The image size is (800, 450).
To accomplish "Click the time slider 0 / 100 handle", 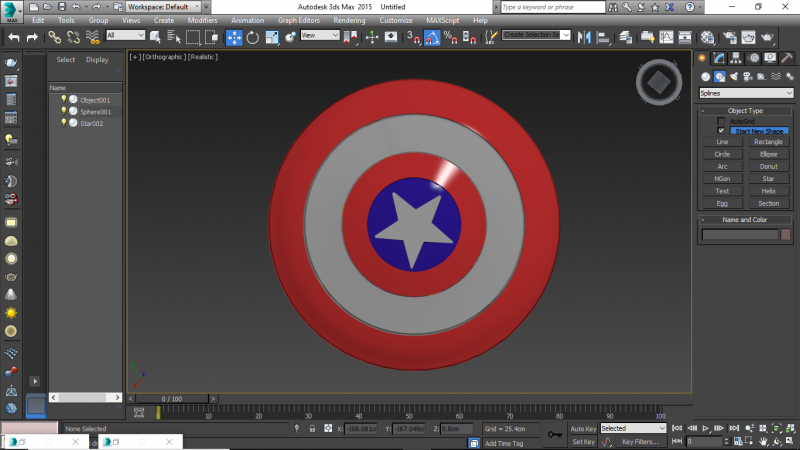I will pyautogui.click(x=171, y=398).
